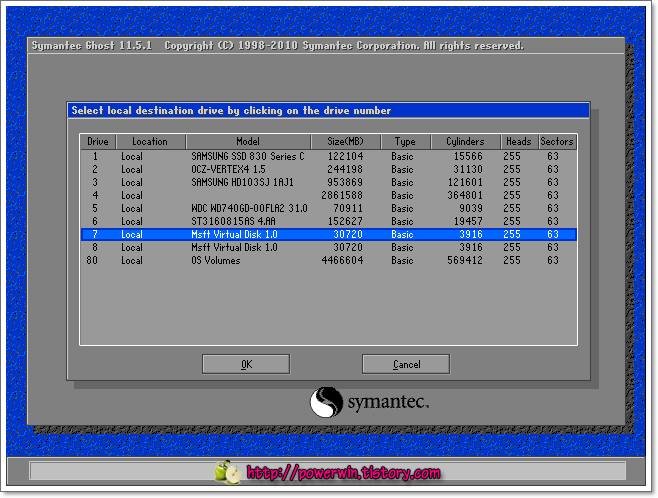Click the OK button
The width and height of the screenshot is (658, 498).
[x=246, y=364]
